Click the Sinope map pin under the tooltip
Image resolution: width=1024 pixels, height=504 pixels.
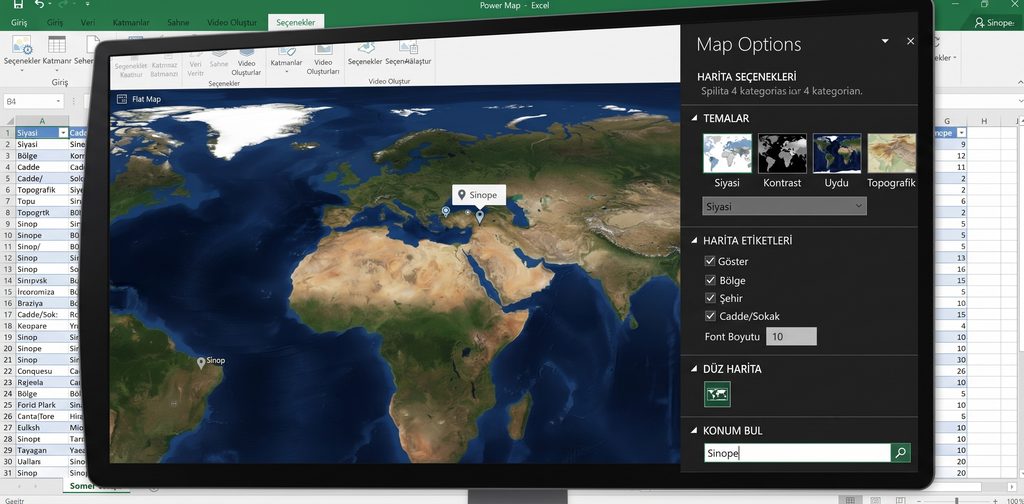tap(479, 217)
